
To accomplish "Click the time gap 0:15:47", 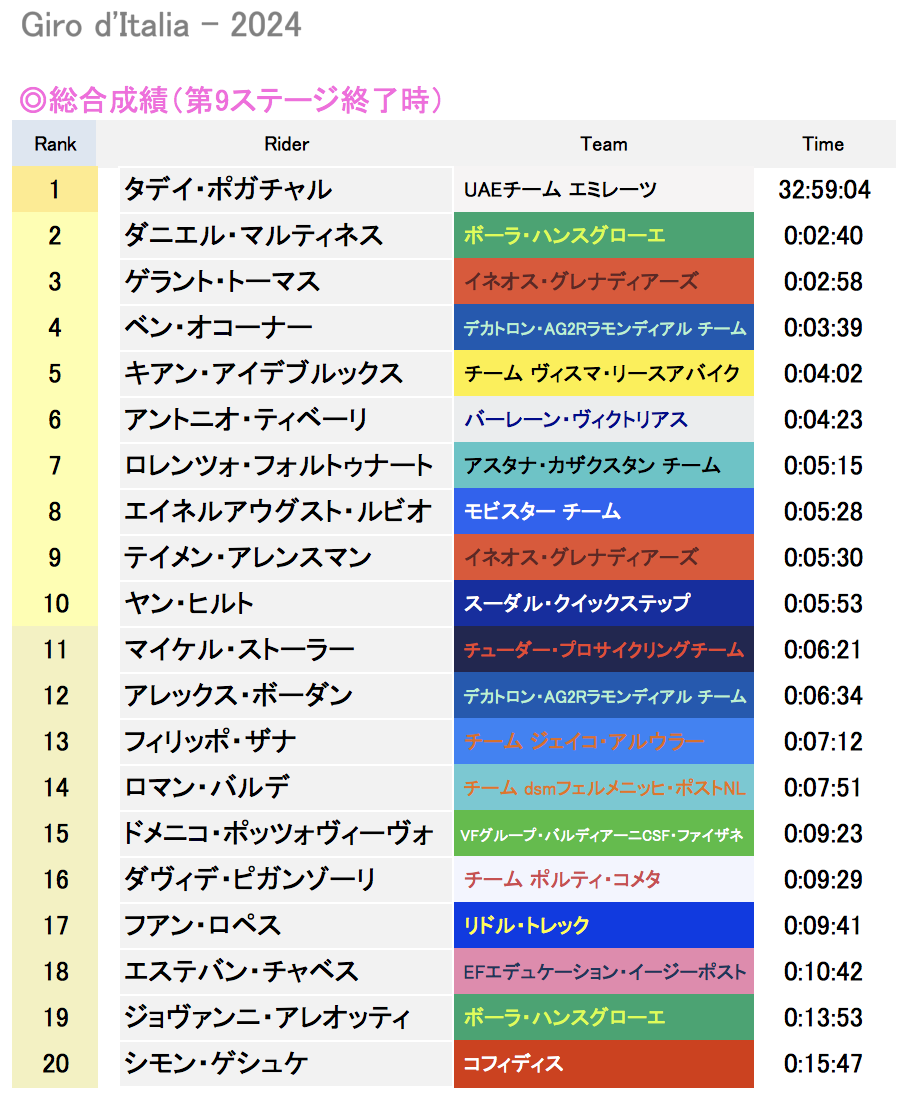I will pos(824,1064).
